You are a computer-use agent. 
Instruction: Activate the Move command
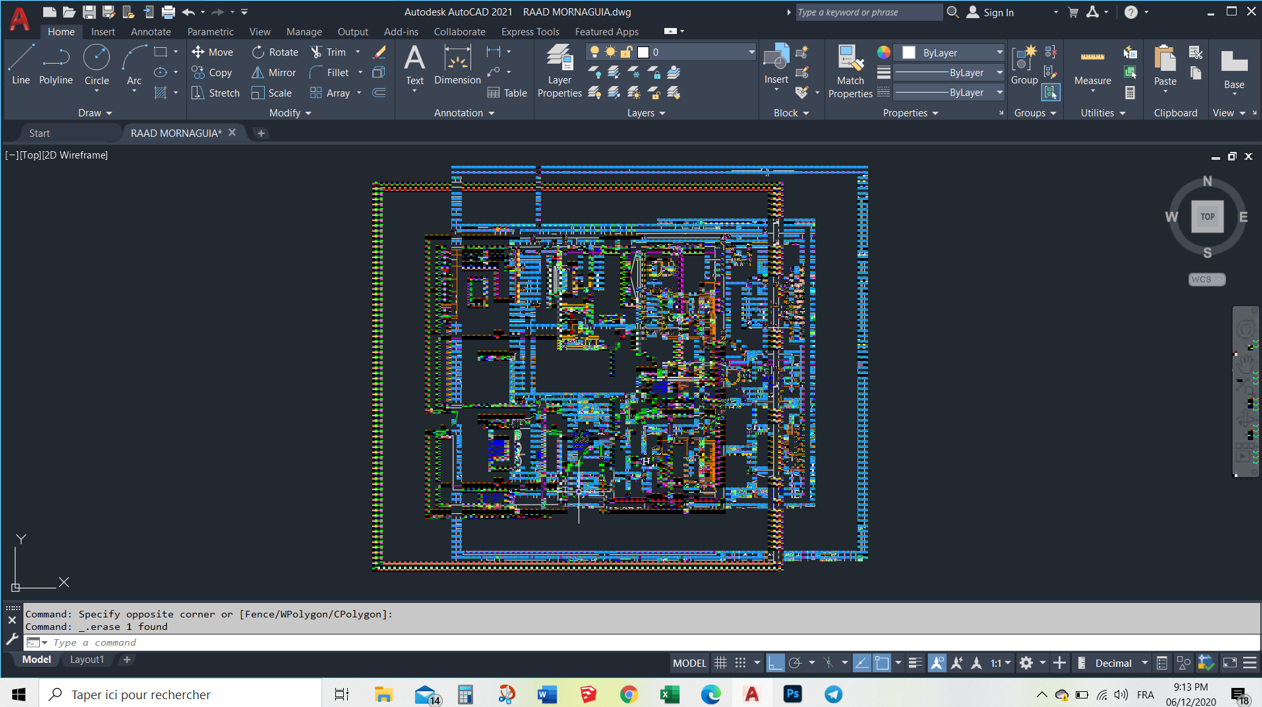(x=211, y=52)
